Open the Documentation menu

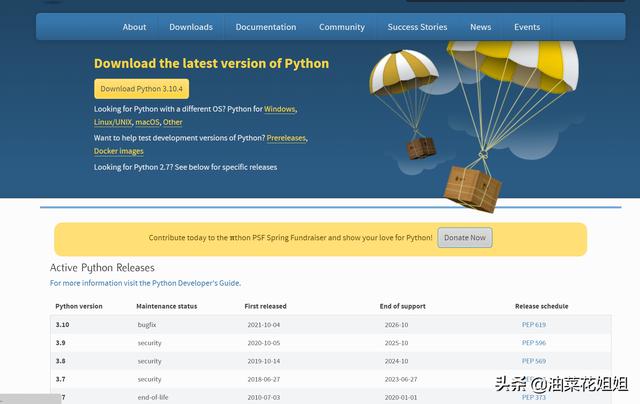(266, 27)
